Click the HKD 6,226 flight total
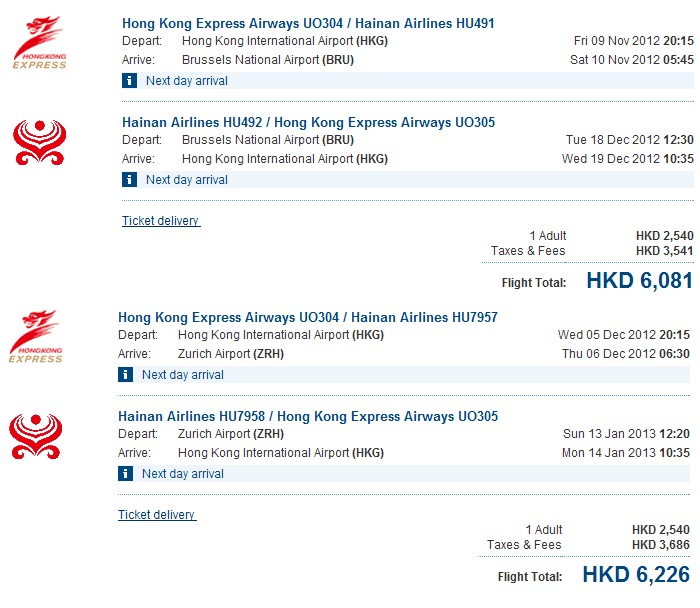The width and height of the screenshot is (700, 608). pyautogui.click(x=635, y=575)
